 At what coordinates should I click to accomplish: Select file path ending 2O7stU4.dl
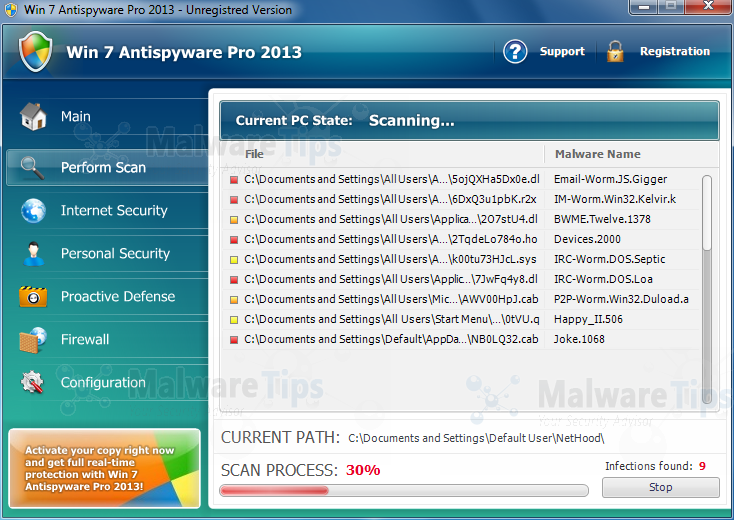pos(391,219)
